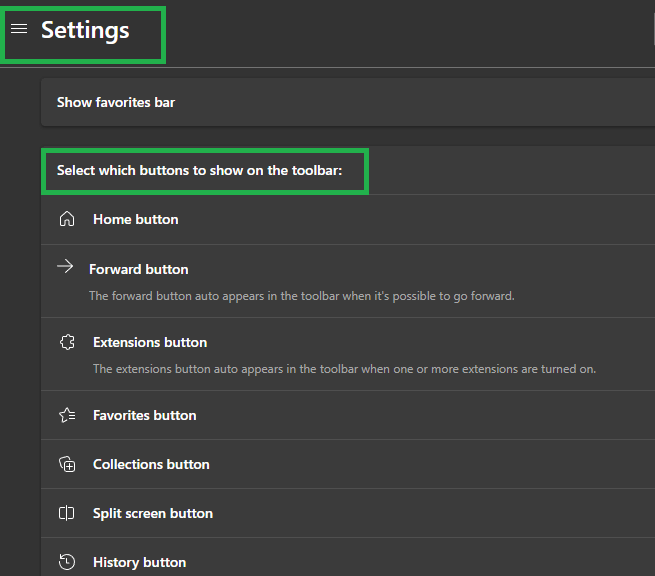
Task: Click the Forward button description text
Action: click(x=301, y=296)
